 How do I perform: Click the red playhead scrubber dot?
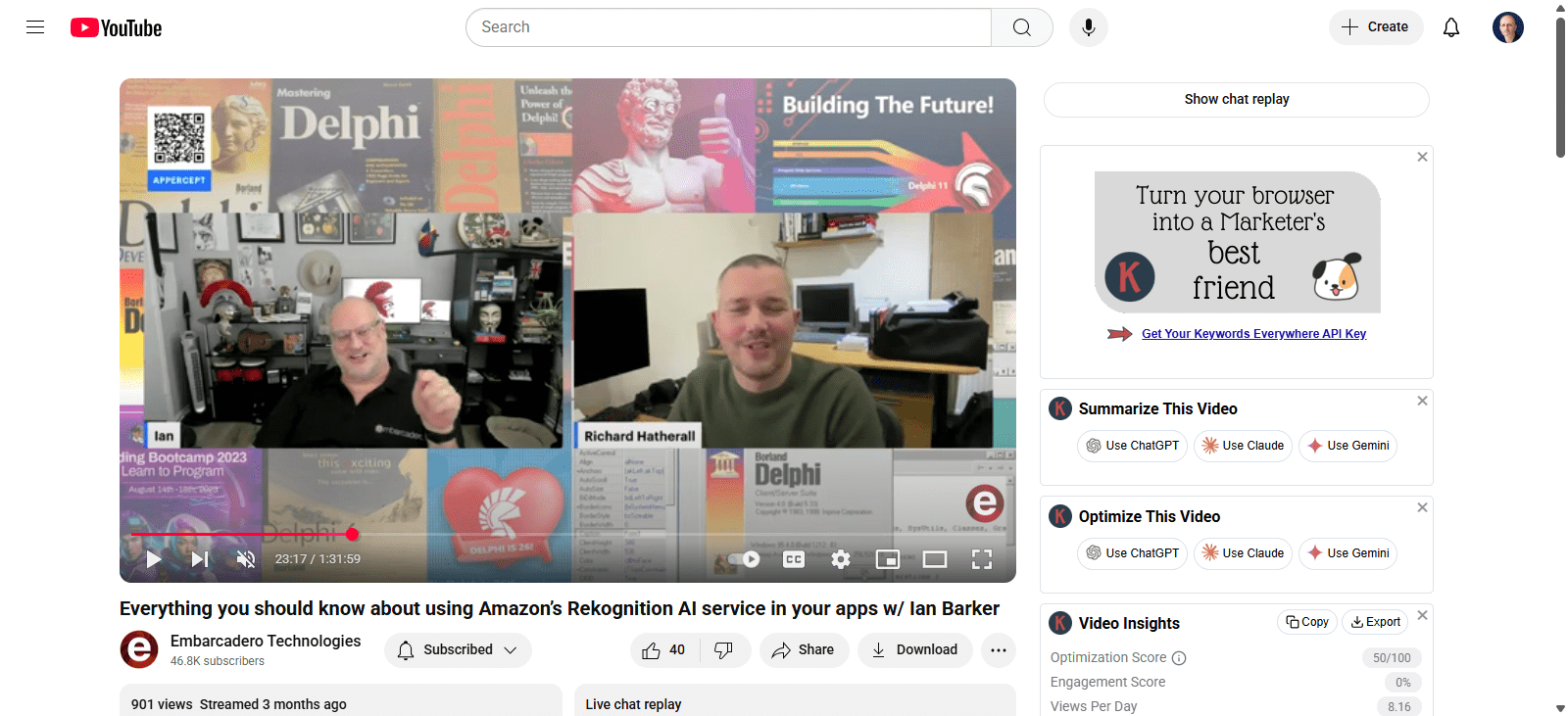tap(353, 535)
